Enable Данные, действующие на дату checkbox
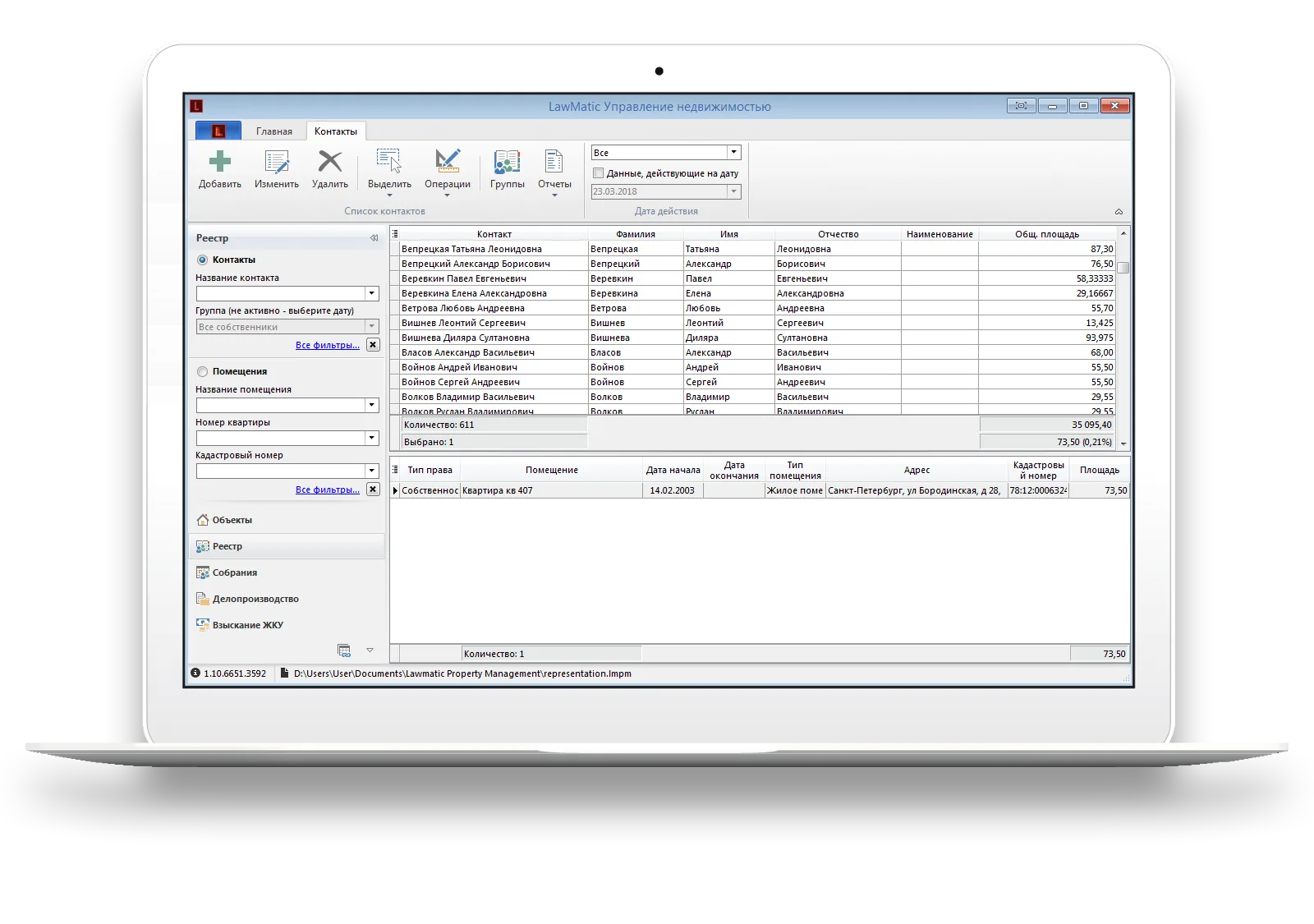The image size is (1314, 924). click(x=598, y=173)
